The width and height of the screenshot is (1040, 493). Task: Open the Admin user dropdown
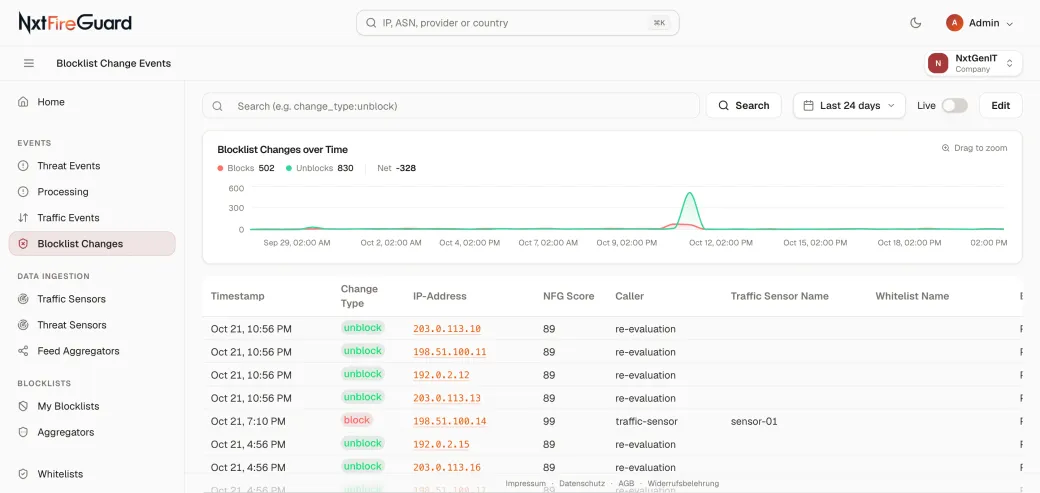[x=980, y=23]
